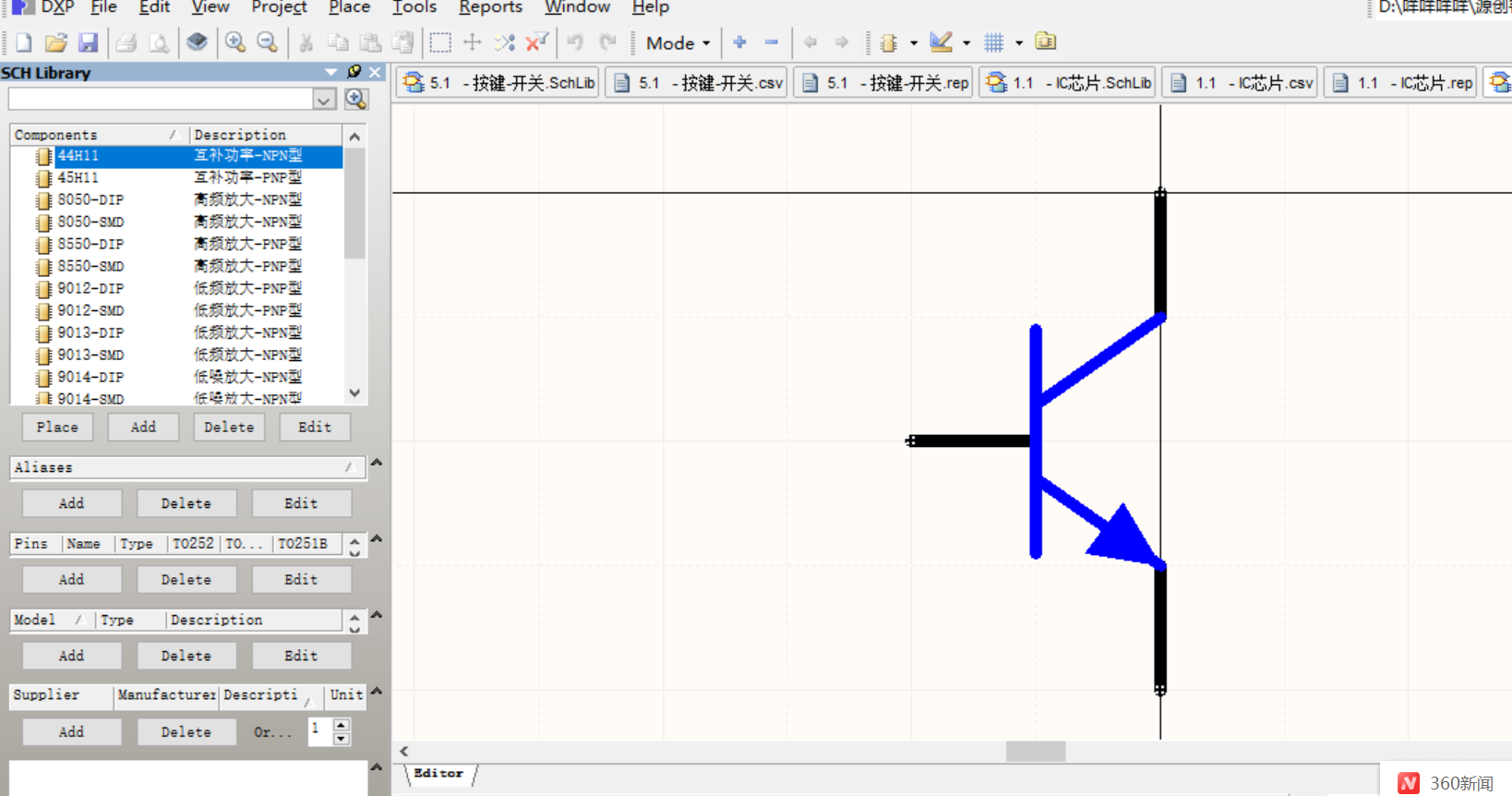Collapse the Aliases section
The height and width of the screenshot is (796, 1512).
[x=377, y=463]
